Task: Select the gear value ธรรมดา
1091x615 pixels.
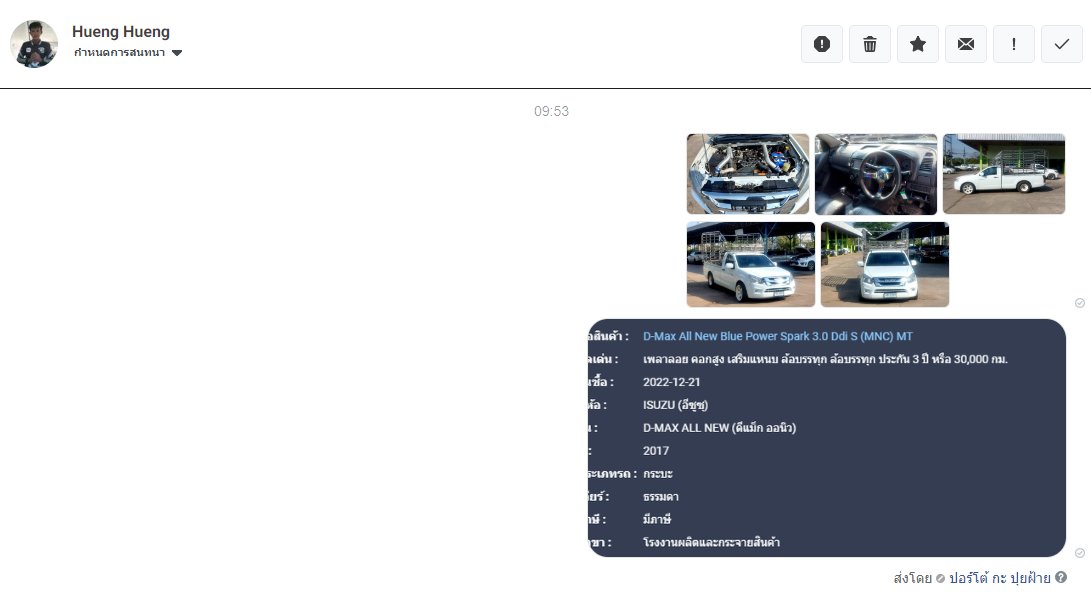Action: tap(661, 497)
